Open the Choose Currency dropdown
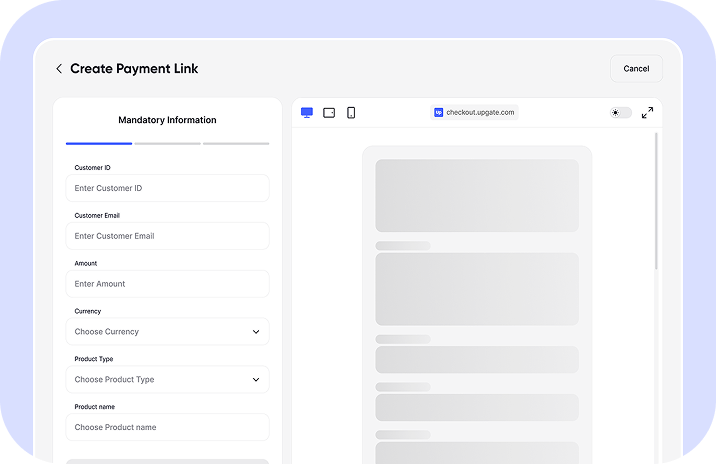Image resolution: width=716 pixels, height=464 pixels. click(168, 332)
